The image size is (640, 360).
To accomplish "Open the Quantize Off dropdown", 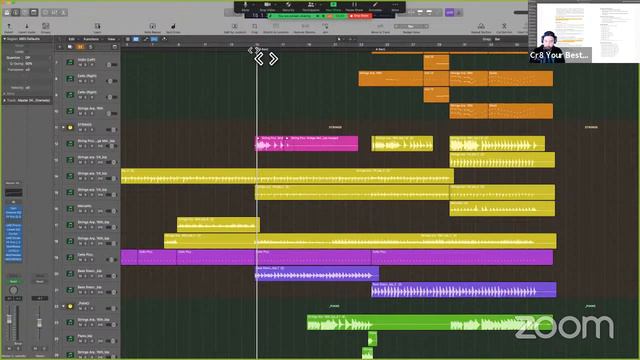I will coord(28,58).
